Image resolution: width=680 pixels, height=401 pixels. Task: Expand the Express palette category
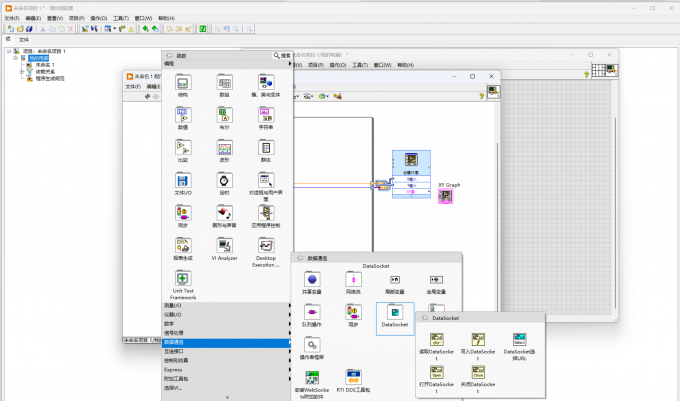point(227,370)
